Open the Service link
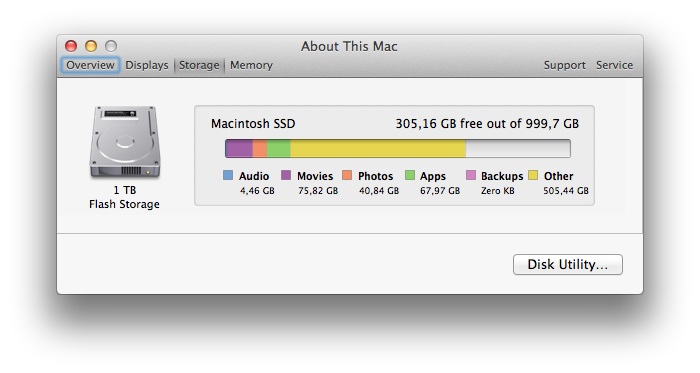 point(614,65)
